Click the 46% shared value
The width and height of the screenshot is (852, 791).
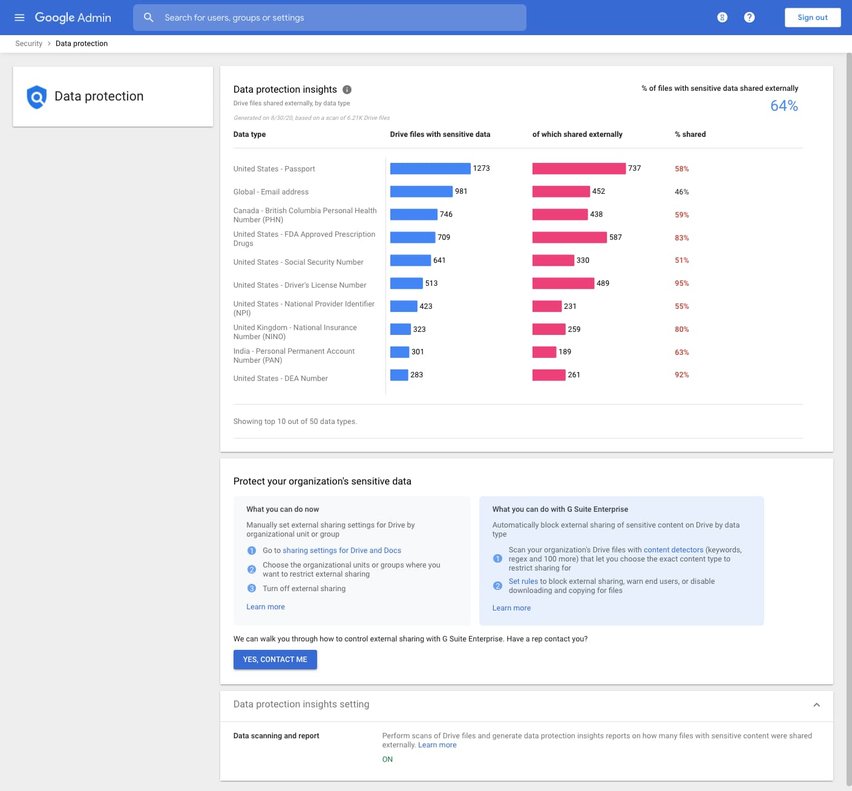(x=681, y=192)
